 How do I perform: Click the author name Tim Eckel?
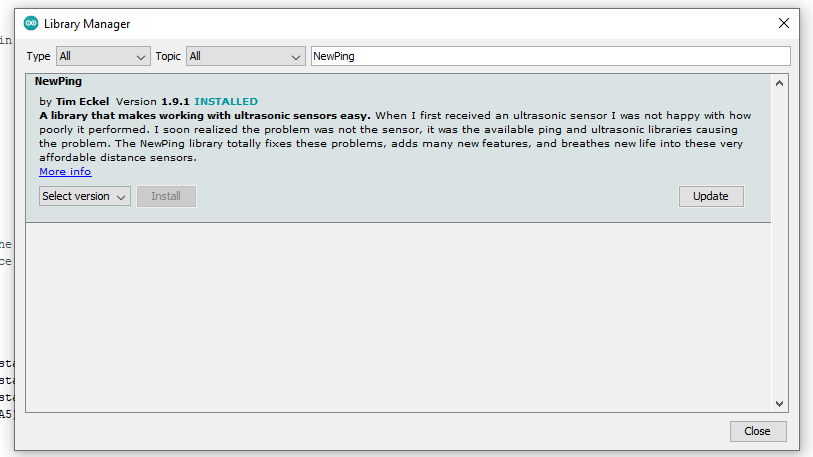(x=82, y=102)
